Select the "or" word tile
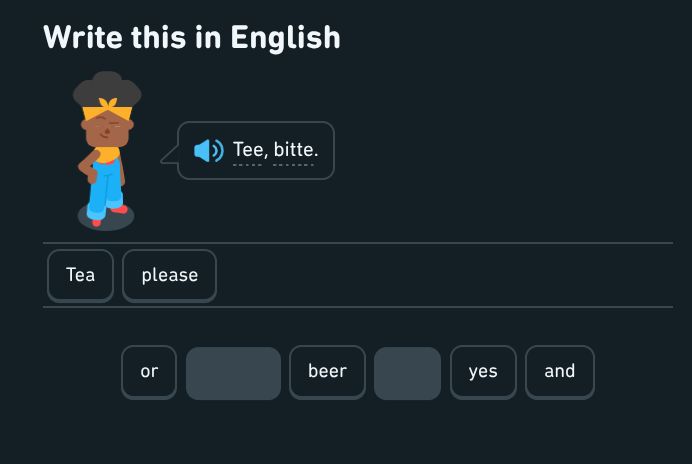Screen dimensions: 692x464 [x=149, y=372]
